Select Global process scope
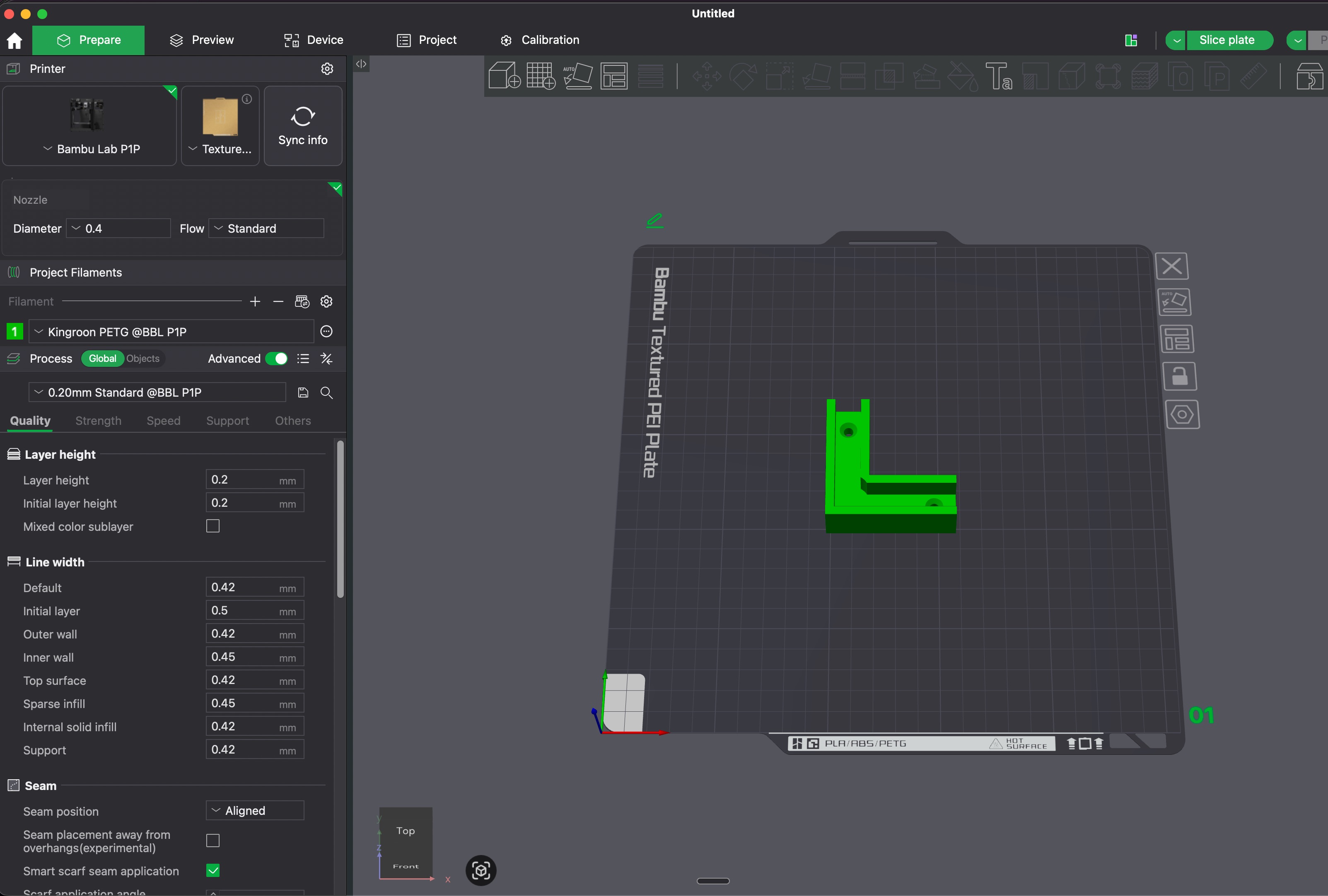This screenshot has height=896, width=1328. pyautogui.click(x=102, y=359)
